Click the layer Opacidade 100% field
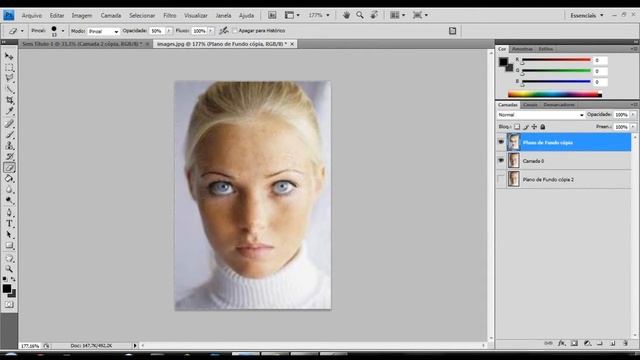Image resolution: width=640 pixels, height=360 pixels. (621, 115)
